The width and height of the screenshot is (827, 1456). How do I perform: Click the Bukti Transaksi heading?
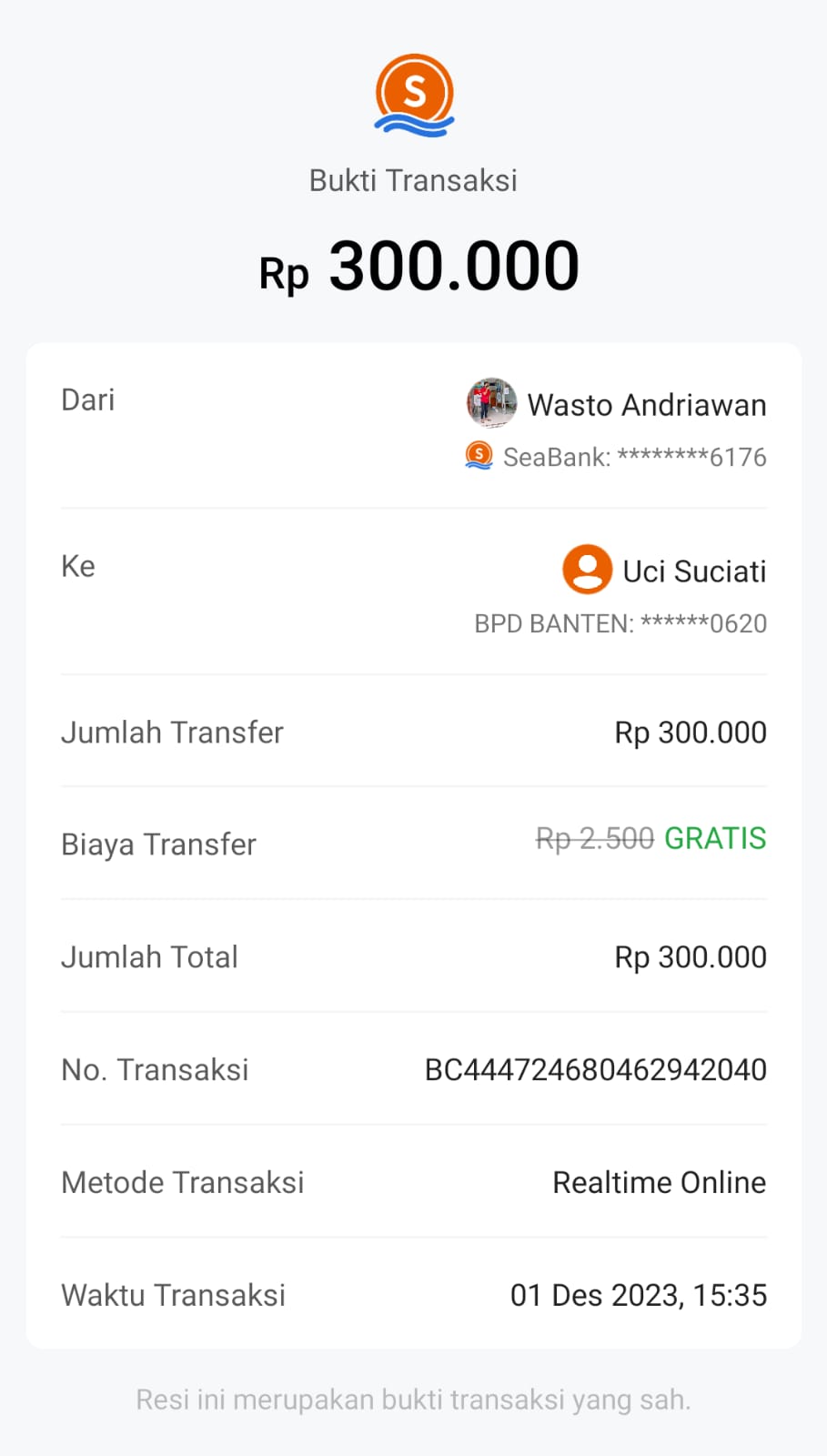click(413, 180)
